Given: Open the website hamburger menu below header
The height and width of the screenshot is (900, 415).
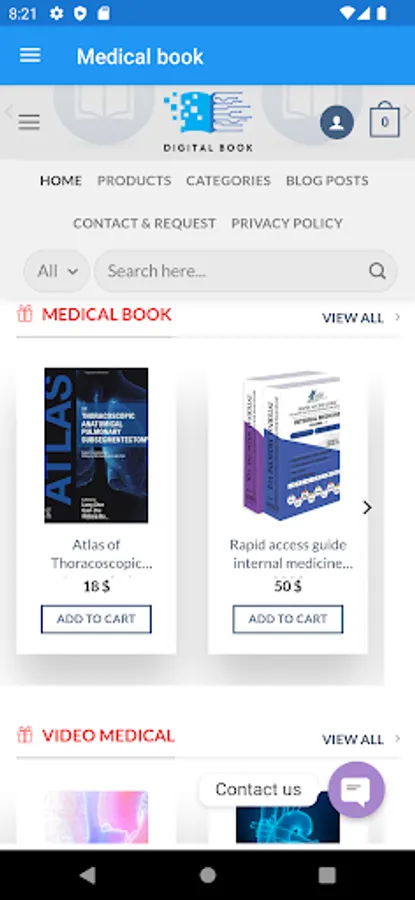Looking at the screenshot, I should [x=29, y=122].
